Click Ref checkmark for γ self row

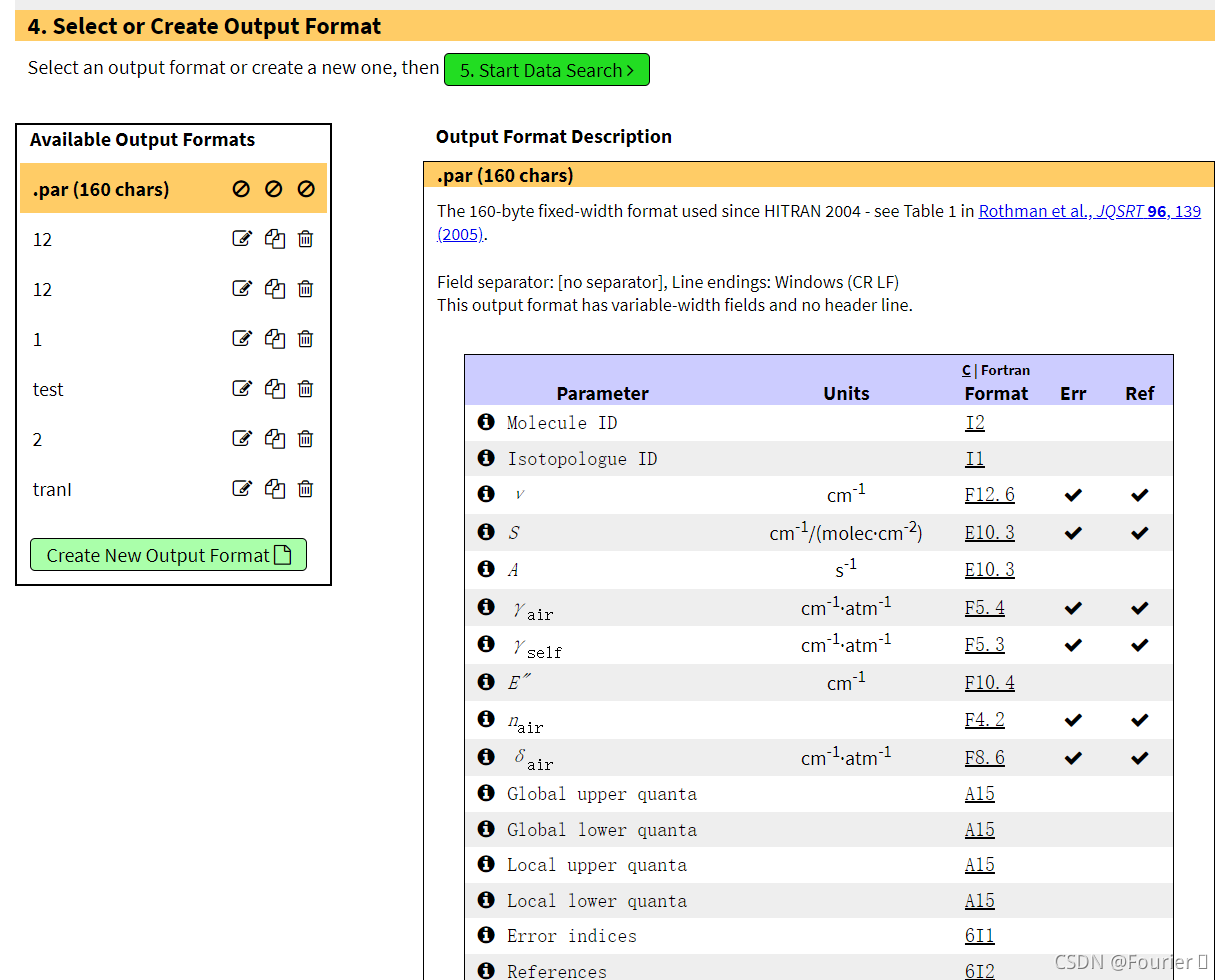coord(1139,645)
